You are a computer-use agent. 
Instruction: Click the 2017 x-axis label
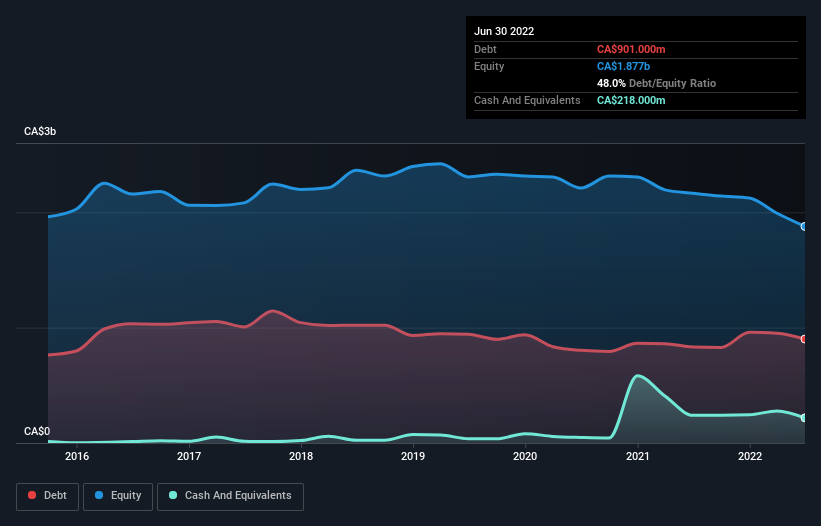click(189, 456)
